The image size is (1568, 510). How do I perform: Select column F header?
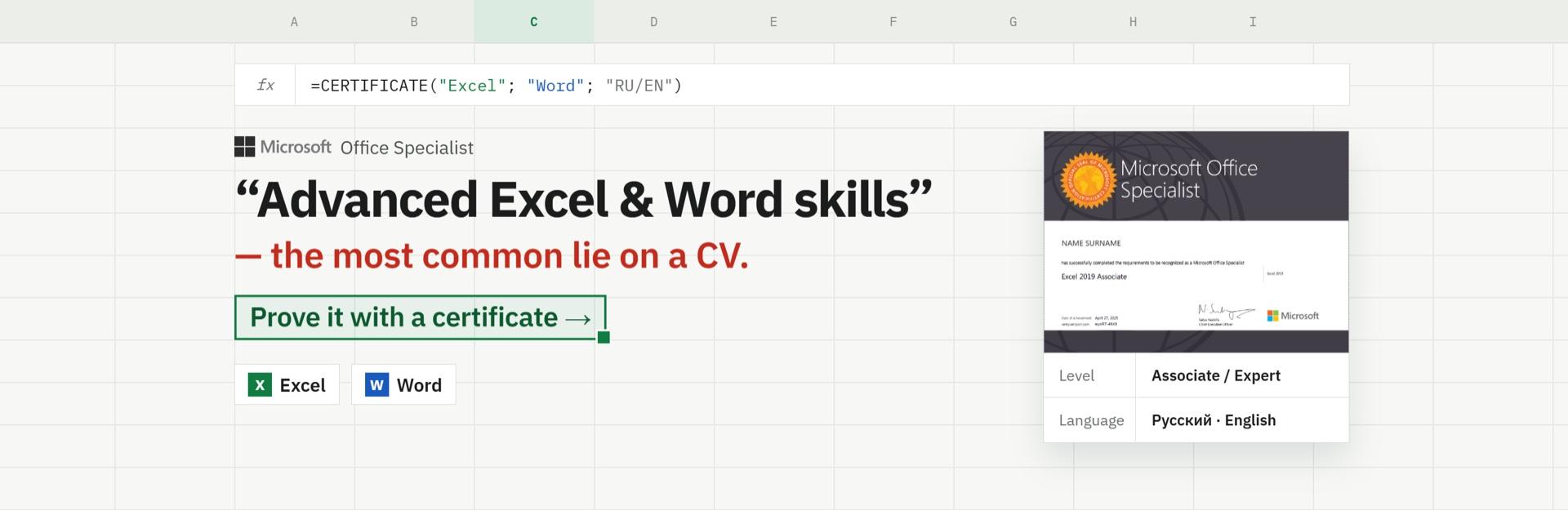893,22
